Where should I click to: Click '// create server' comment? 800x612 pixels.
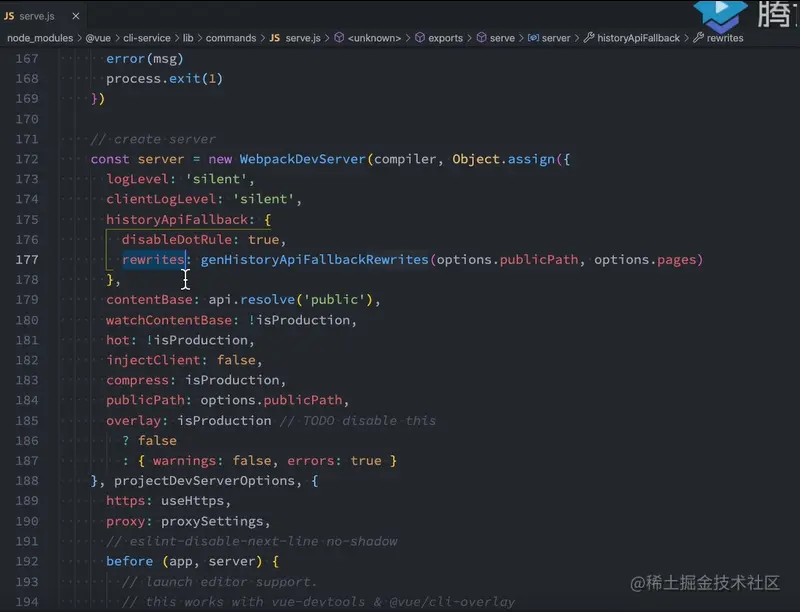(x=153, y=139)
